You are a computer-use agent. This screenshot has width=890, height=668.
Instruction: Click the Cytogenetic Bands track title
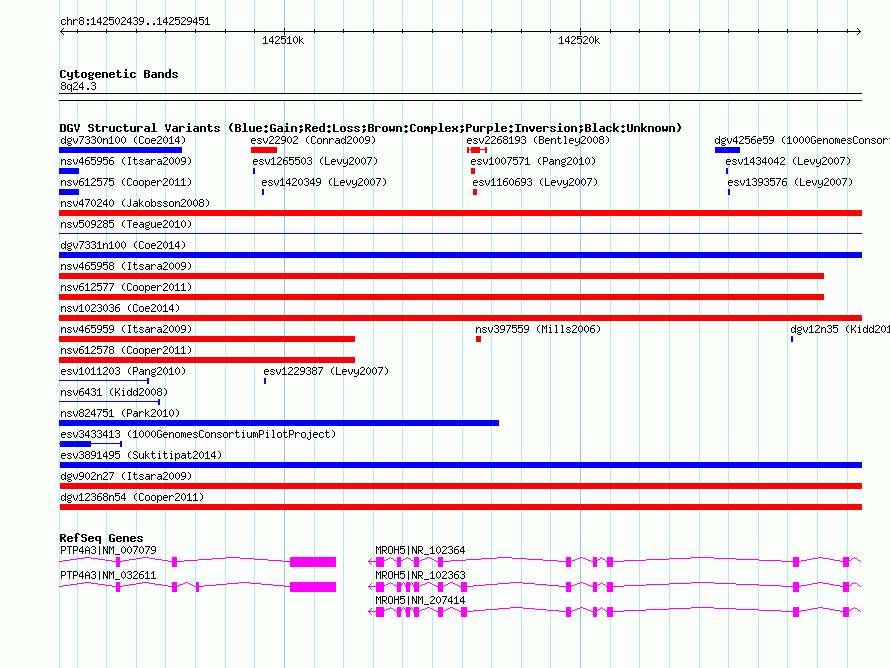click(119, 74)
